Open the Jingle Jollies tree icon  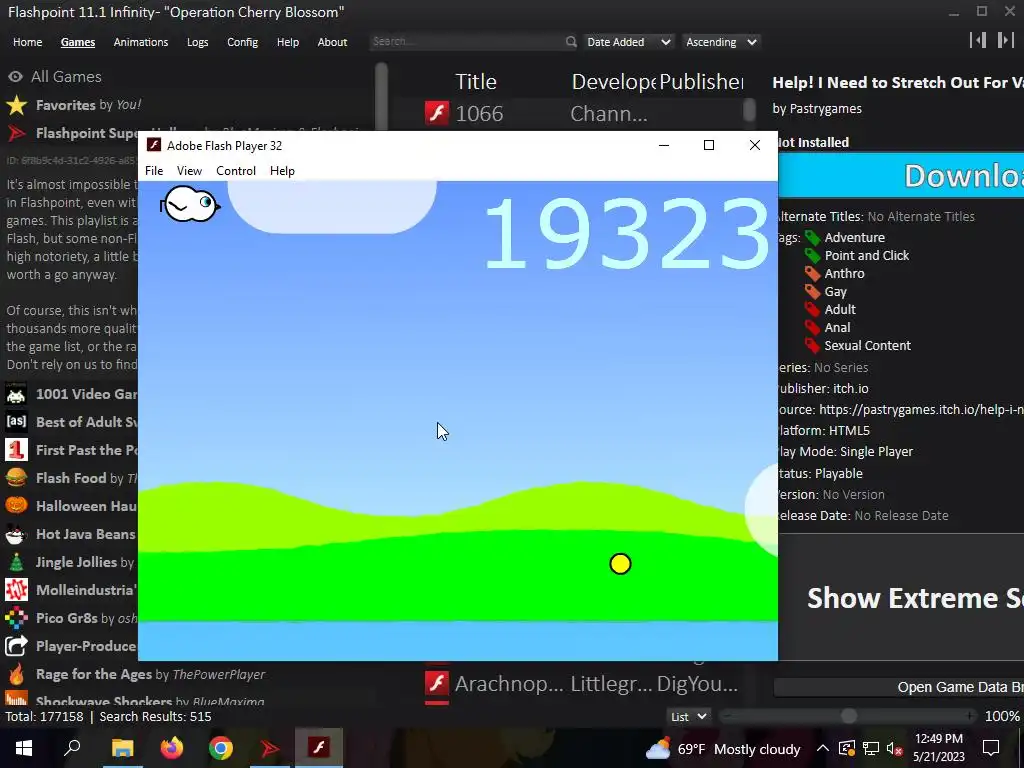[x=16, y=562]
